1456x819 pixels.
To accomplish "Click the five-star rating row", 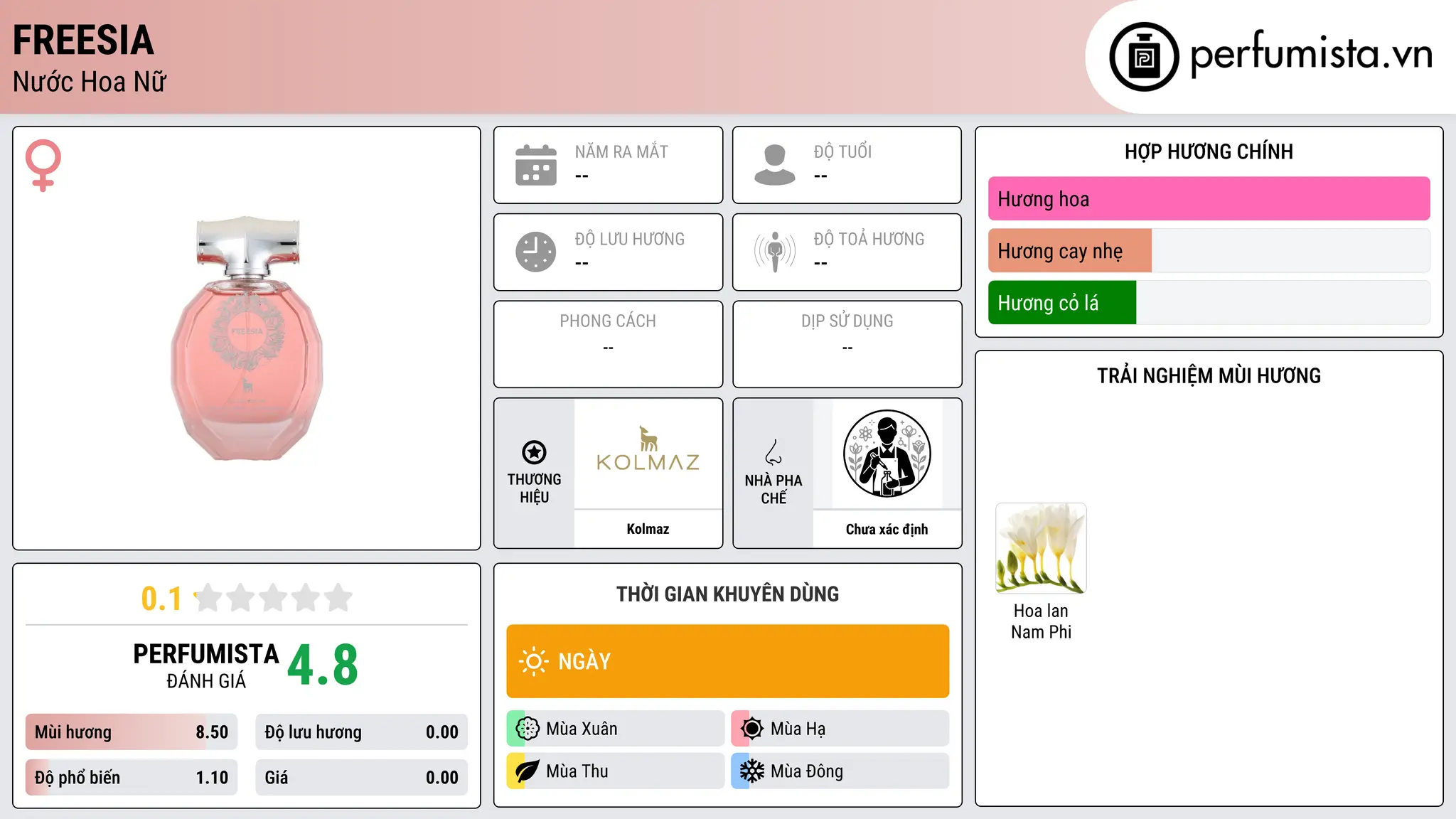I will coord(274,598).
